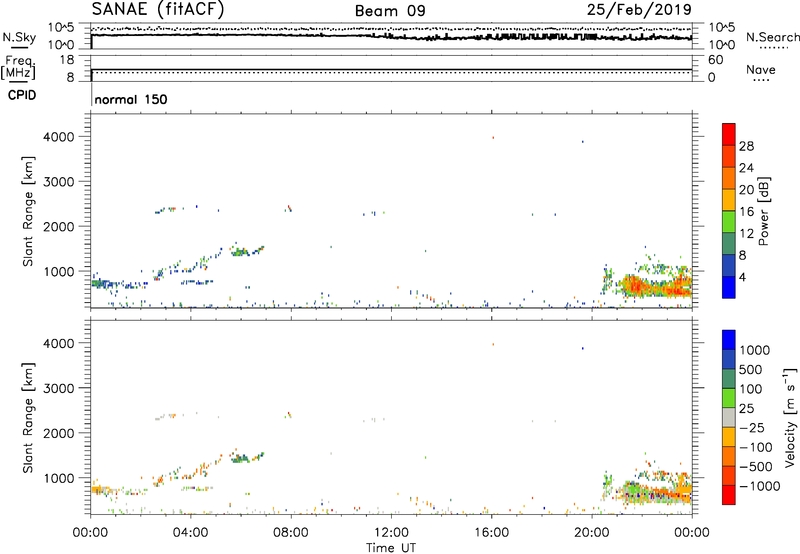This screenshot has width=800, height=554.
Task: Click the 3000 tick in power panel
Action: 59,182
